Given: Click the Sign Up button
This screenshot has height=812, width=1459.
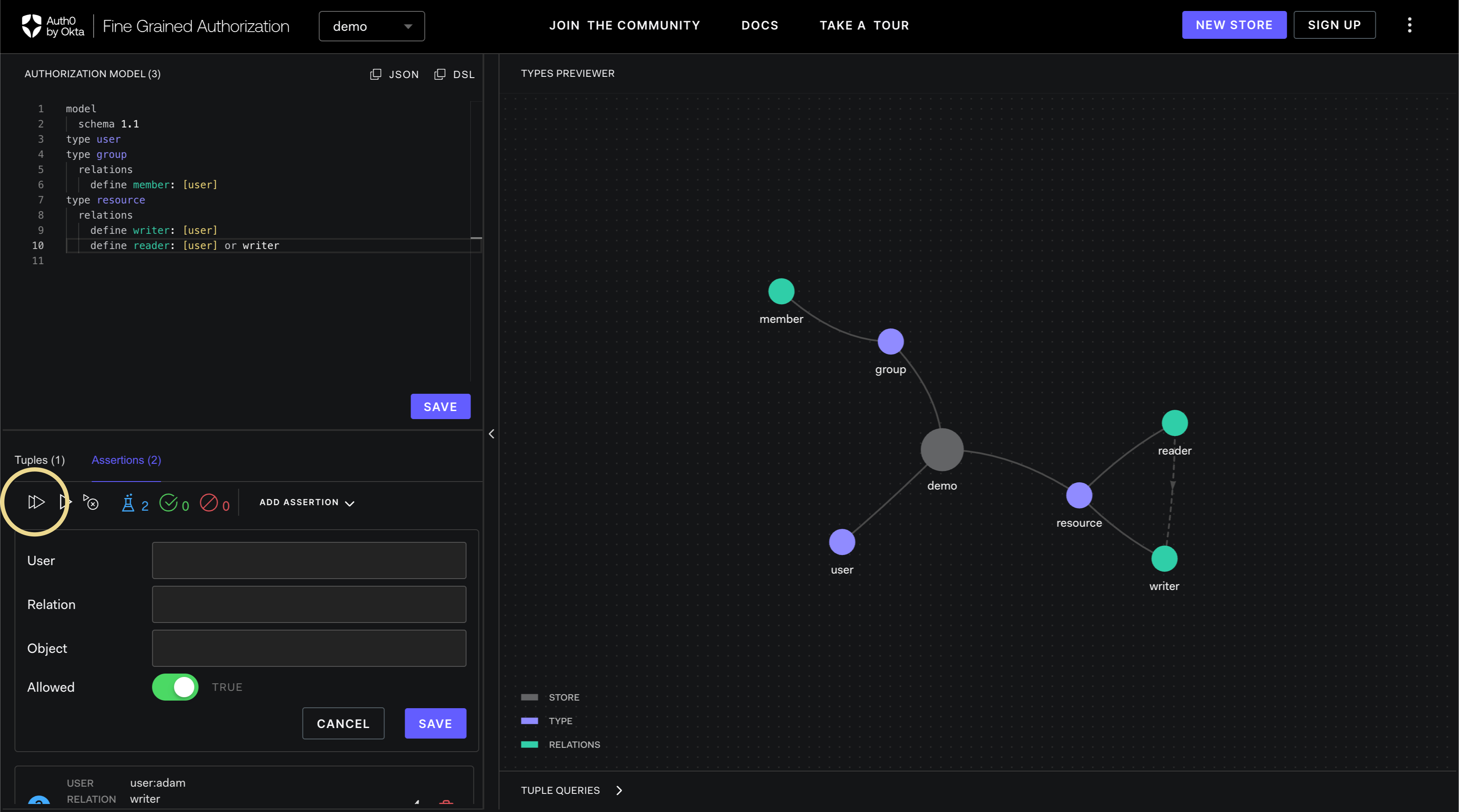Looking at the screenshot, I should pos(1334,25).
